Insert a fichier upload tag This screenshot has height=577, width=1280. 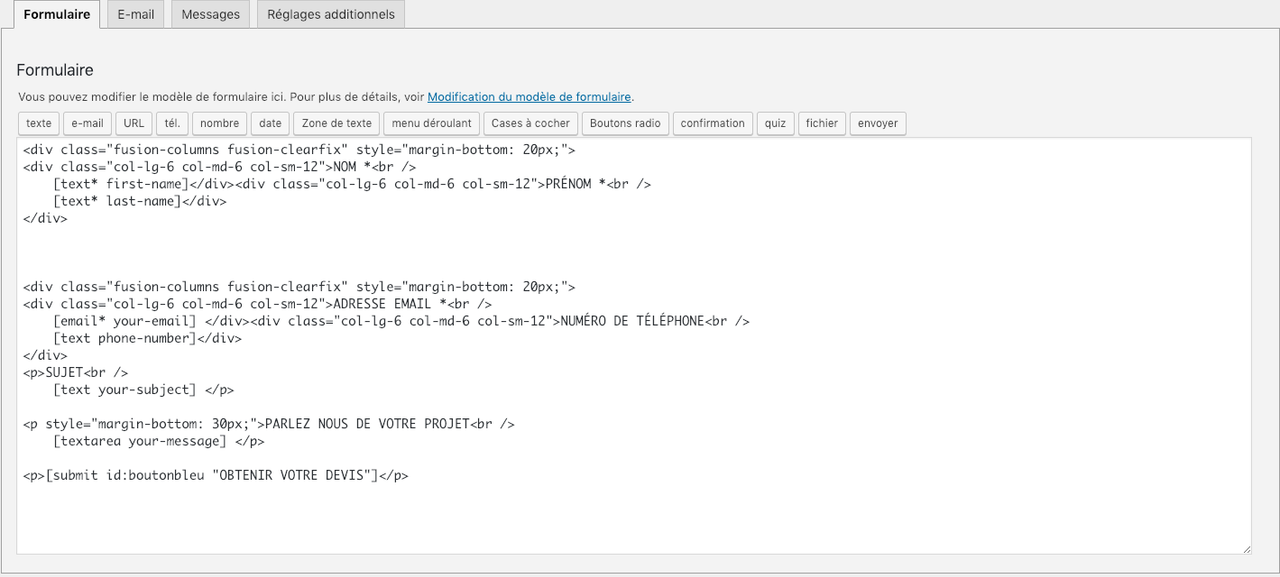pyautogui.click(x=822, y=123)
